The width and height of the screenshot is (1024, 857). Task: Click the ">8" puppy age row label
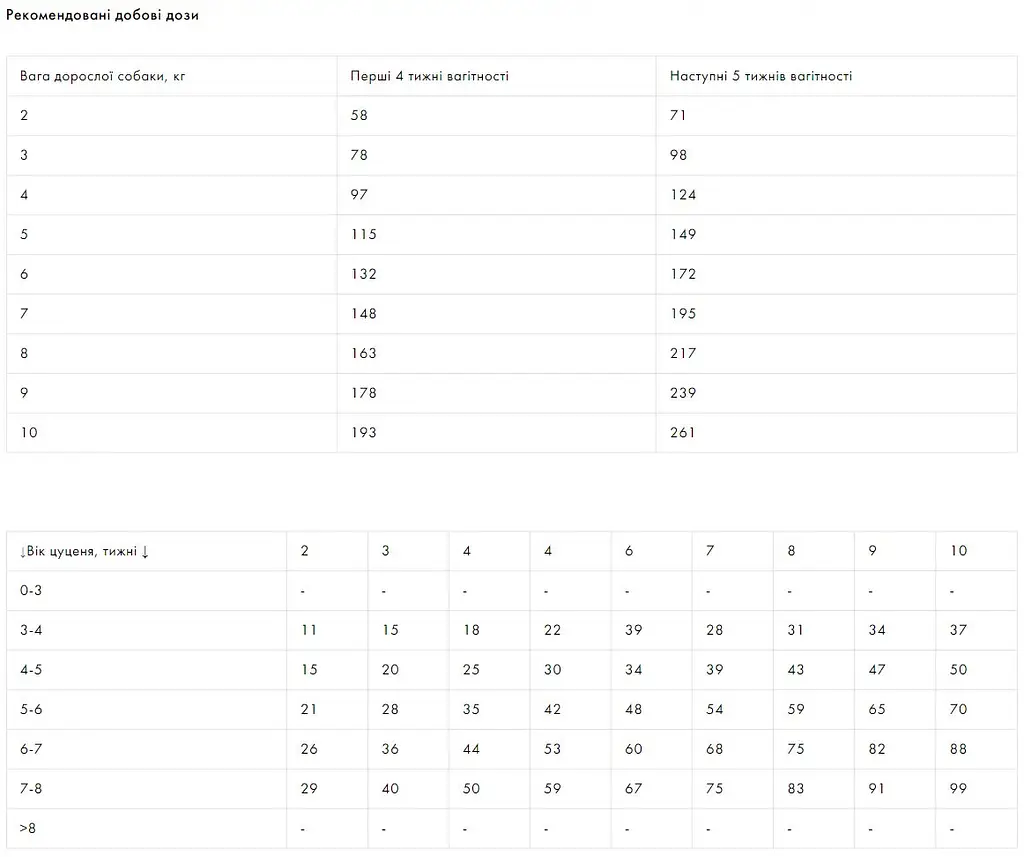pos(28,828)
